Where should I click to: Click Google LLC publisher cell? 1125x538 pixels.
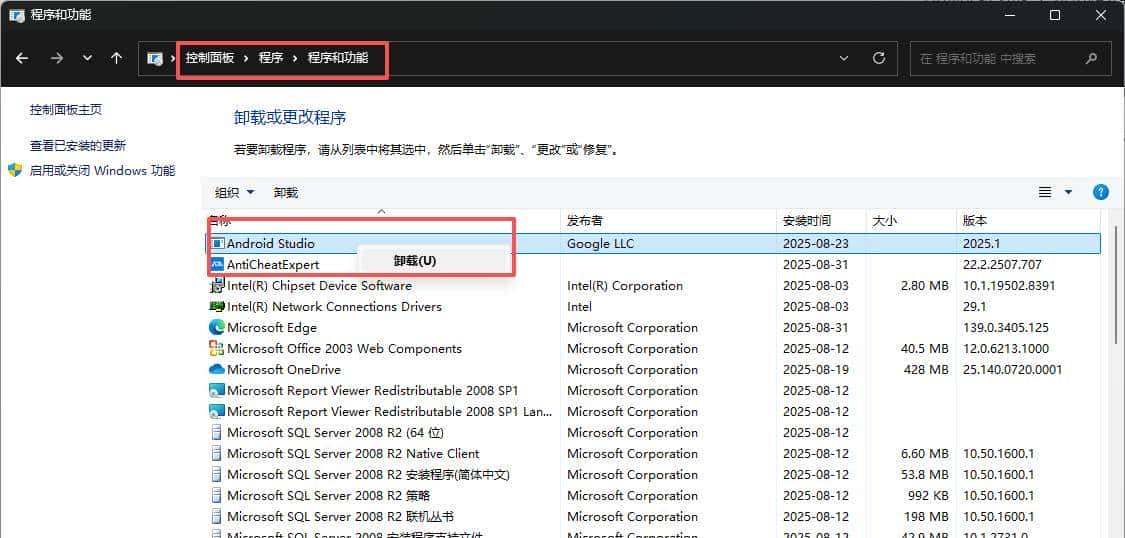tap(601, 244)
